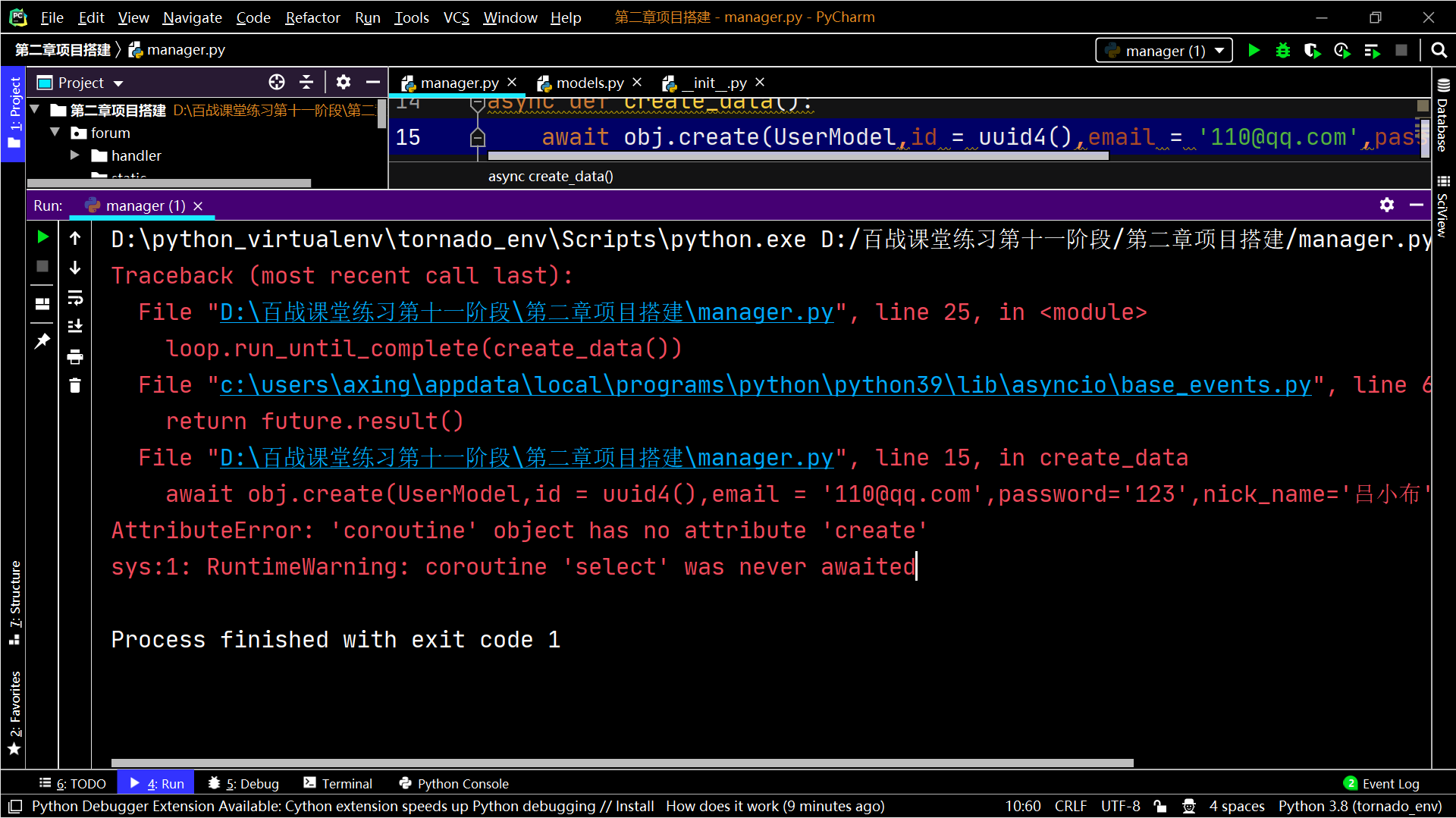Toggle the Structure tool window
The width and height of the screenshot is (1456, 818).
pyautogui.click(x=14, y=603)
